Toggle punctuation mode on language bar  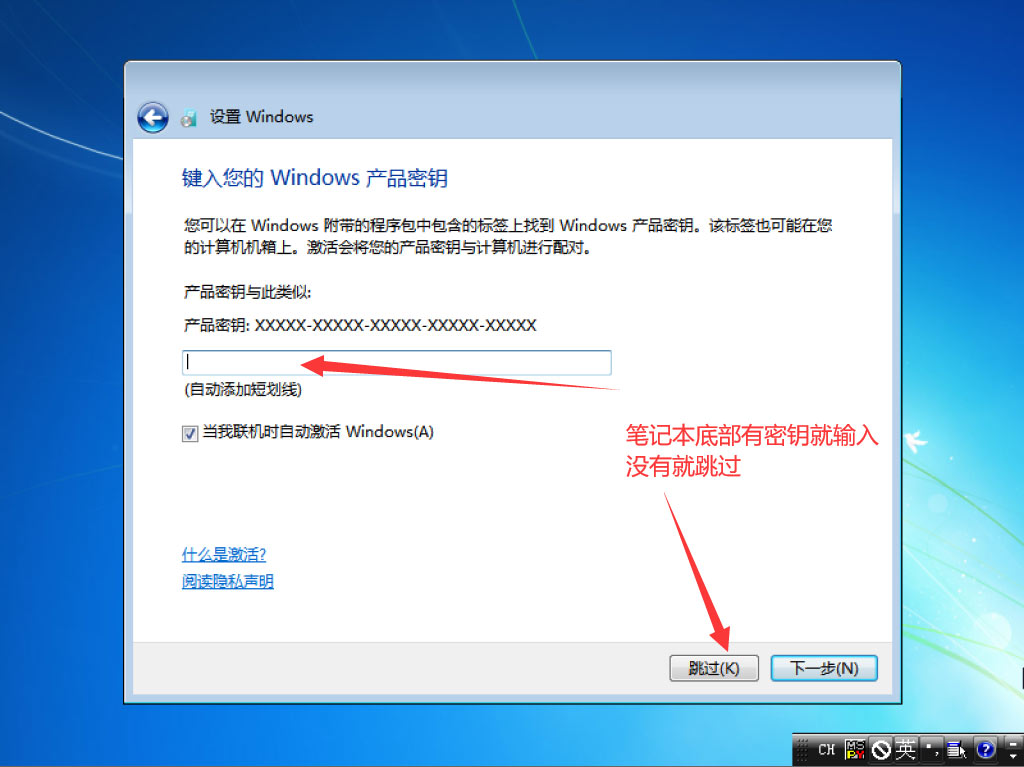(x=932, y=749)
